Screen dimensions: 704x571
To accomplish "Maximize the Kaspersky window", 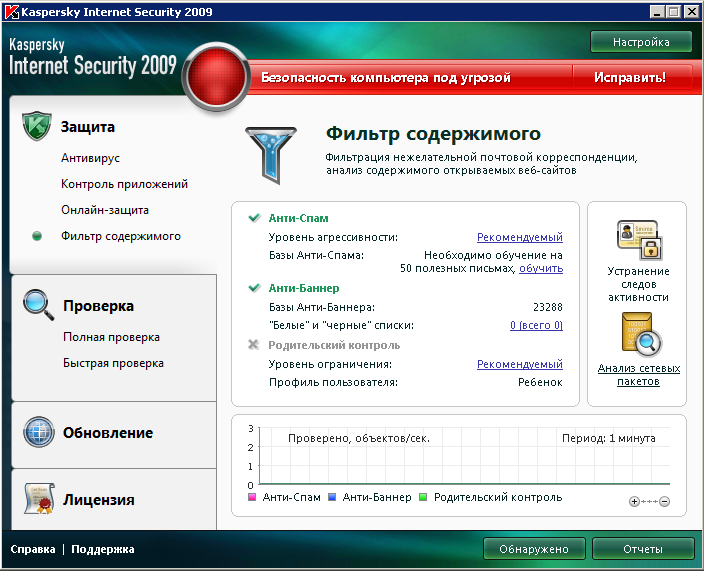I will [x=673, y=12].
